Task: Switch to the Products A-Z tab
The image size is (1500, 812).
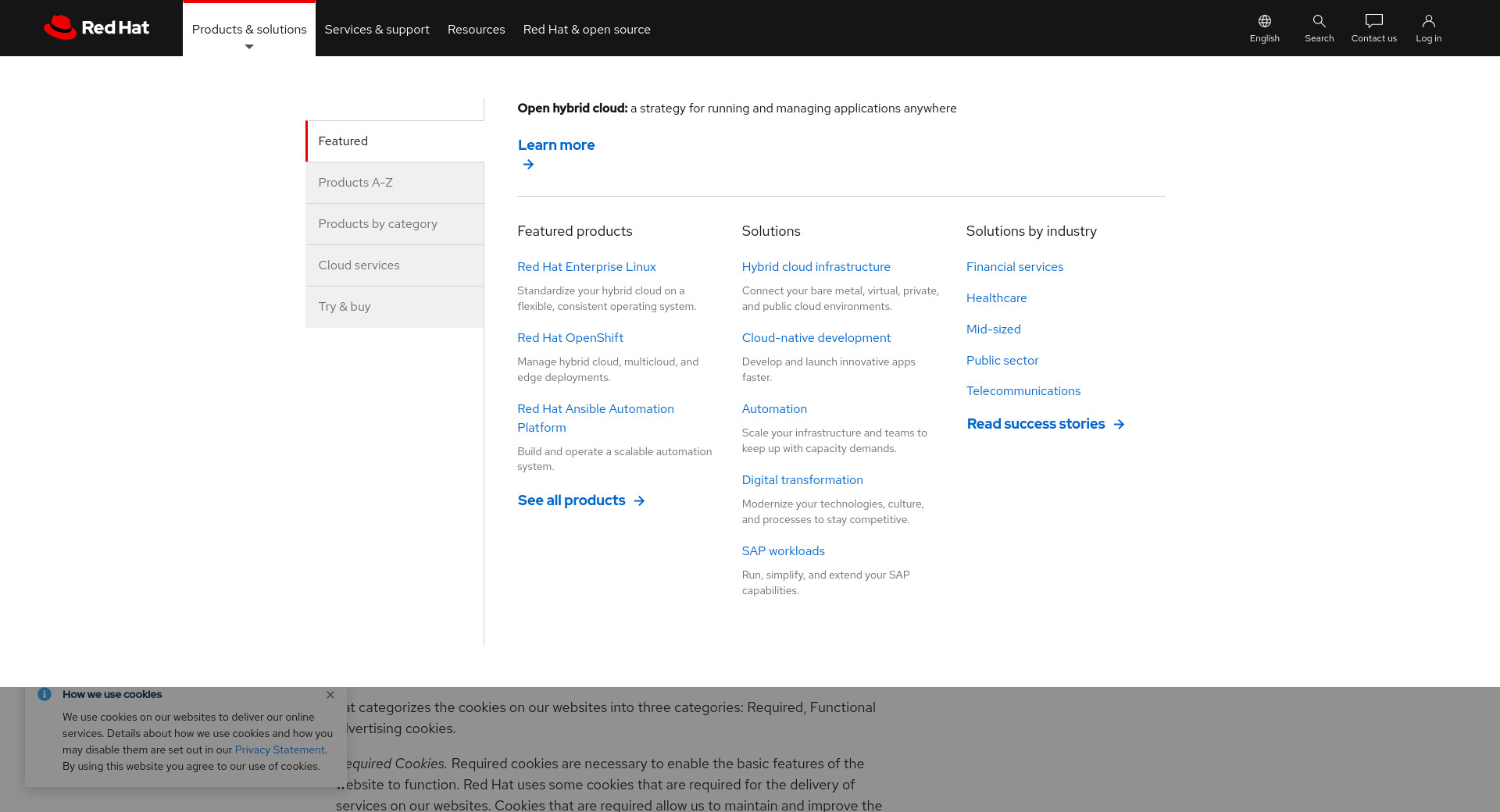Action: (x=395, y=183)
